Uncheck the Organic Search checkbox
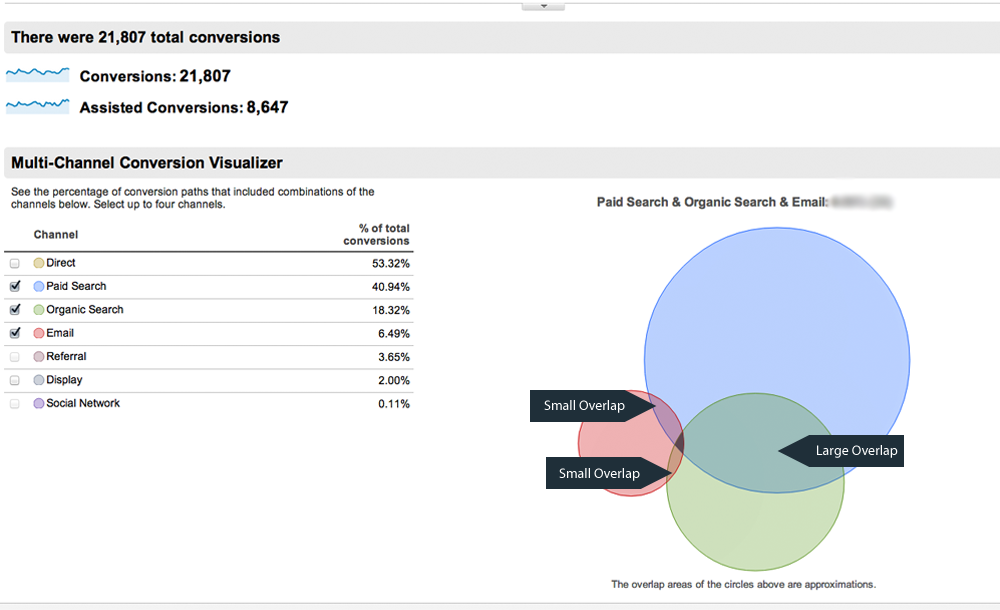1000x610 pixels. (x=14, y=310)
